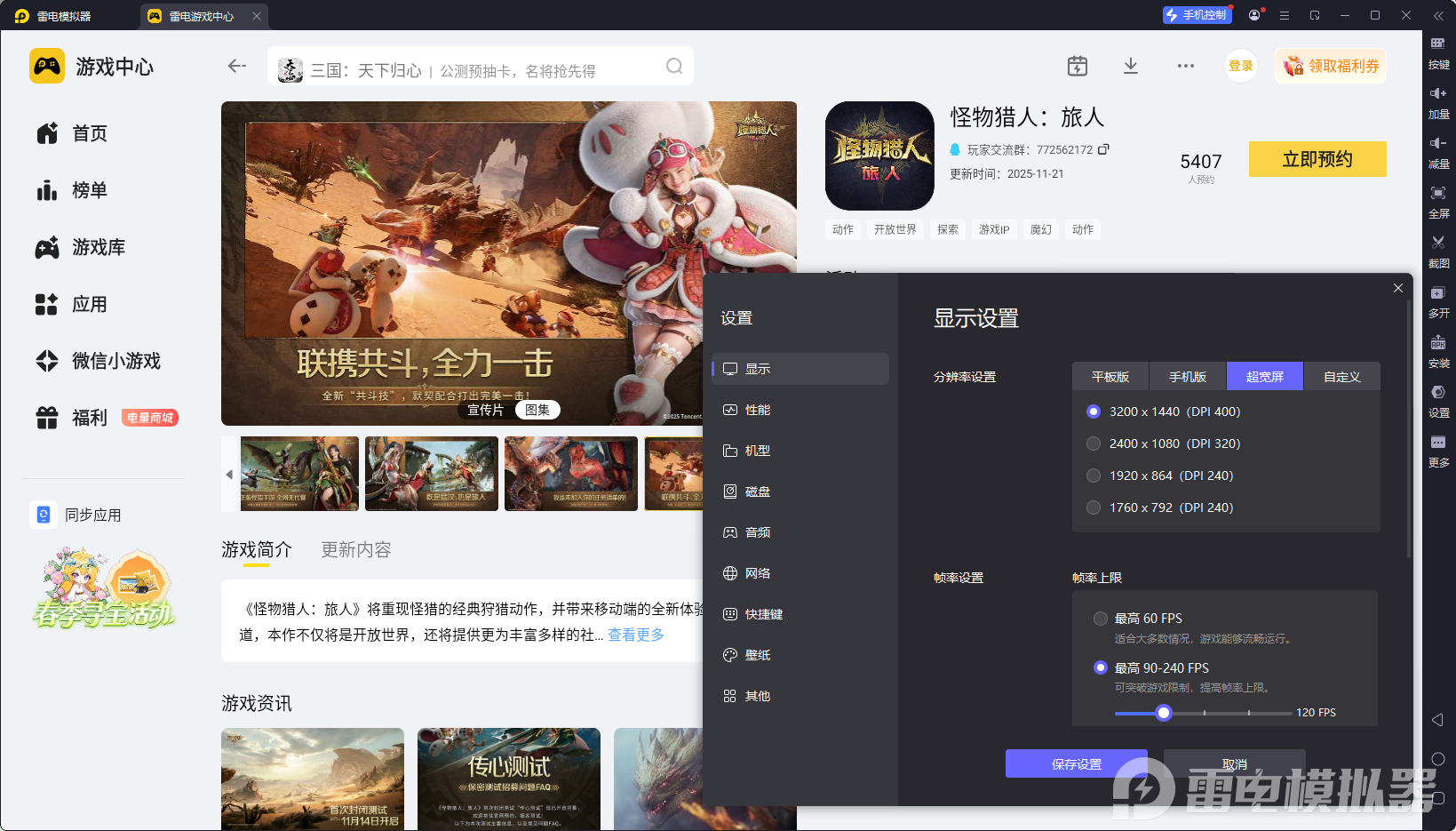Image resolution: width=1456 pixels, height=831 pixels.
Task: Open 榜单 rankings in left navigation
Action: (x=72, y=190)
